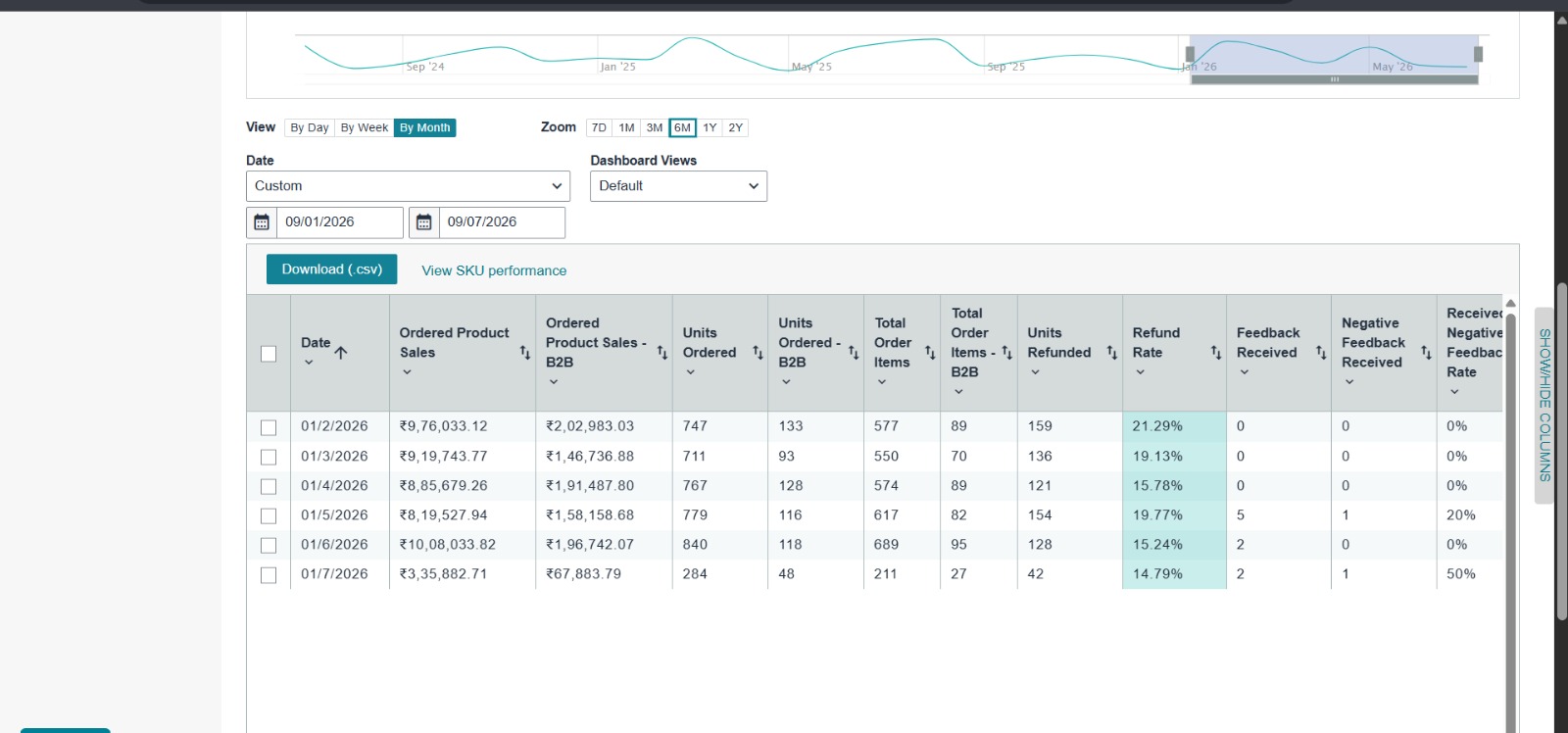
Task: Click the Download (.csv) button
Action: click(x=331, y=269)
